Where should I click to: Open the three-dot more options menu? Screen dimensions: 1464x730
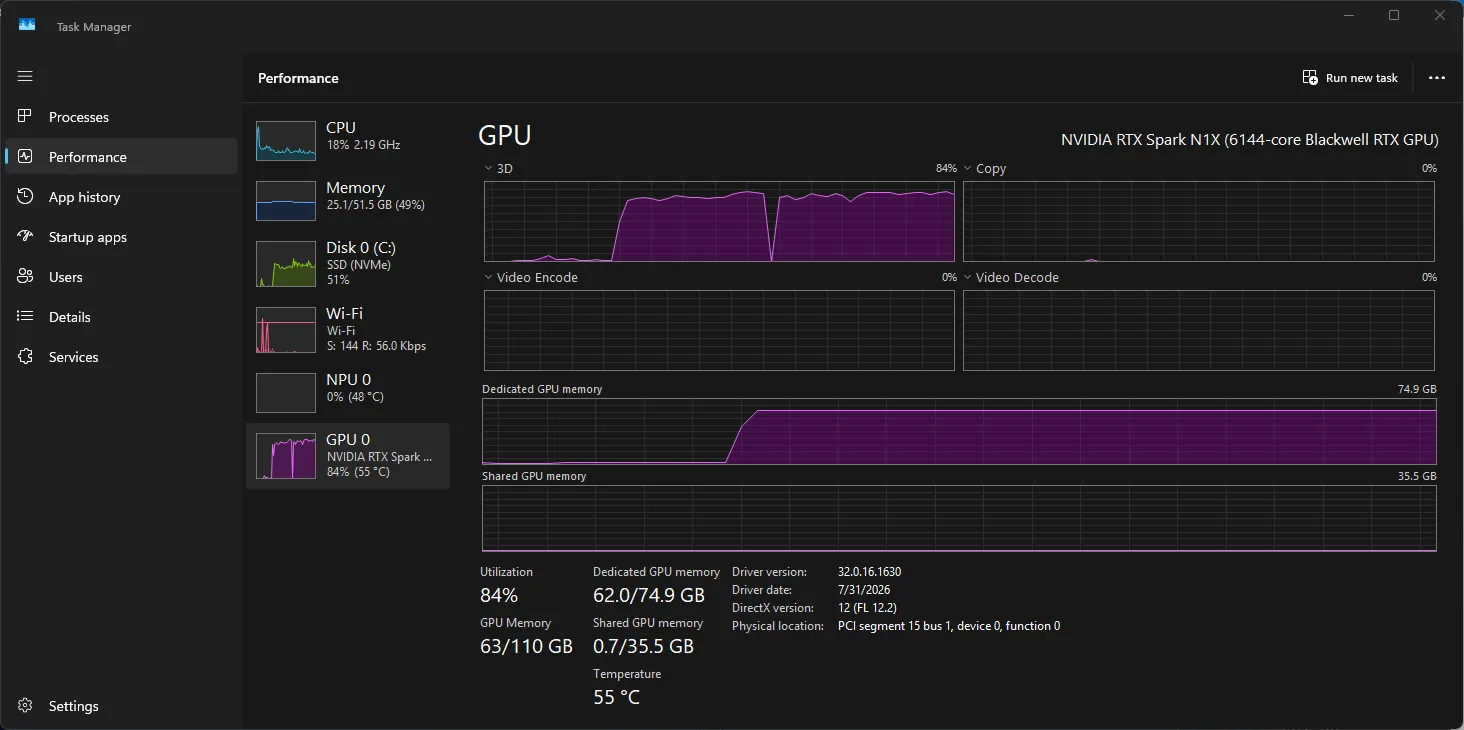tap(1437, 78)
